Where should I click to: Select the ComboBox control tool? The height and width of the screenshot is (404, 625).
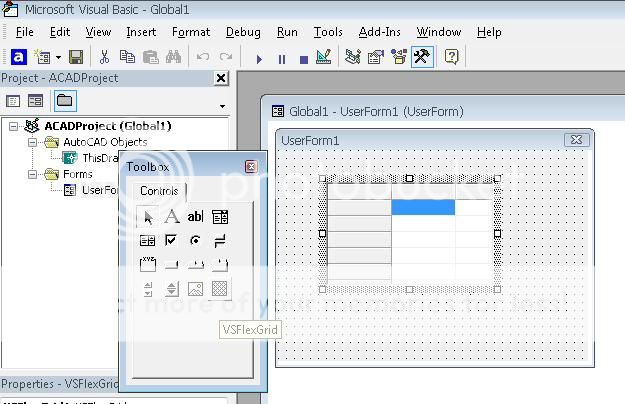pyautogui.click(x=220, y=217)
